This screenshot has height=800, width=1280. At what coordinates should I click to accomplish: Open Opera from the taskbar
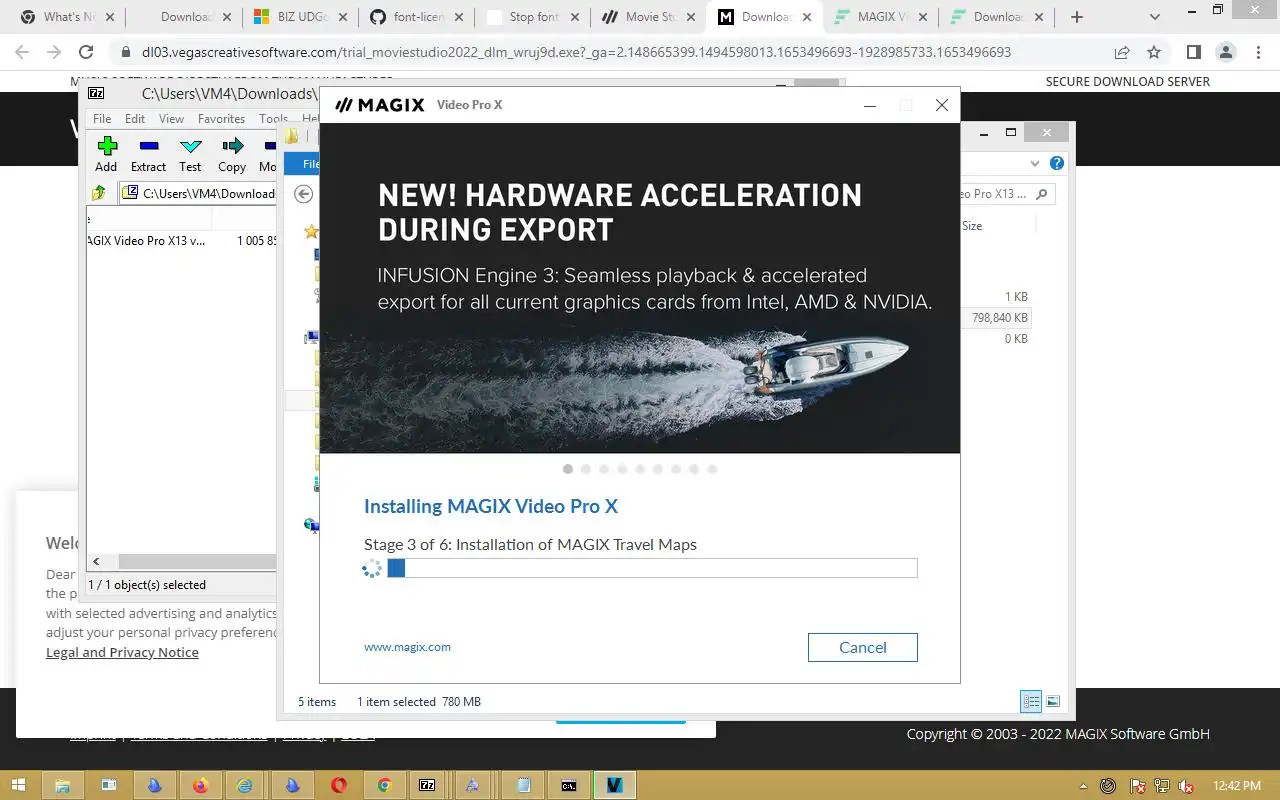(x=338, y=786)
